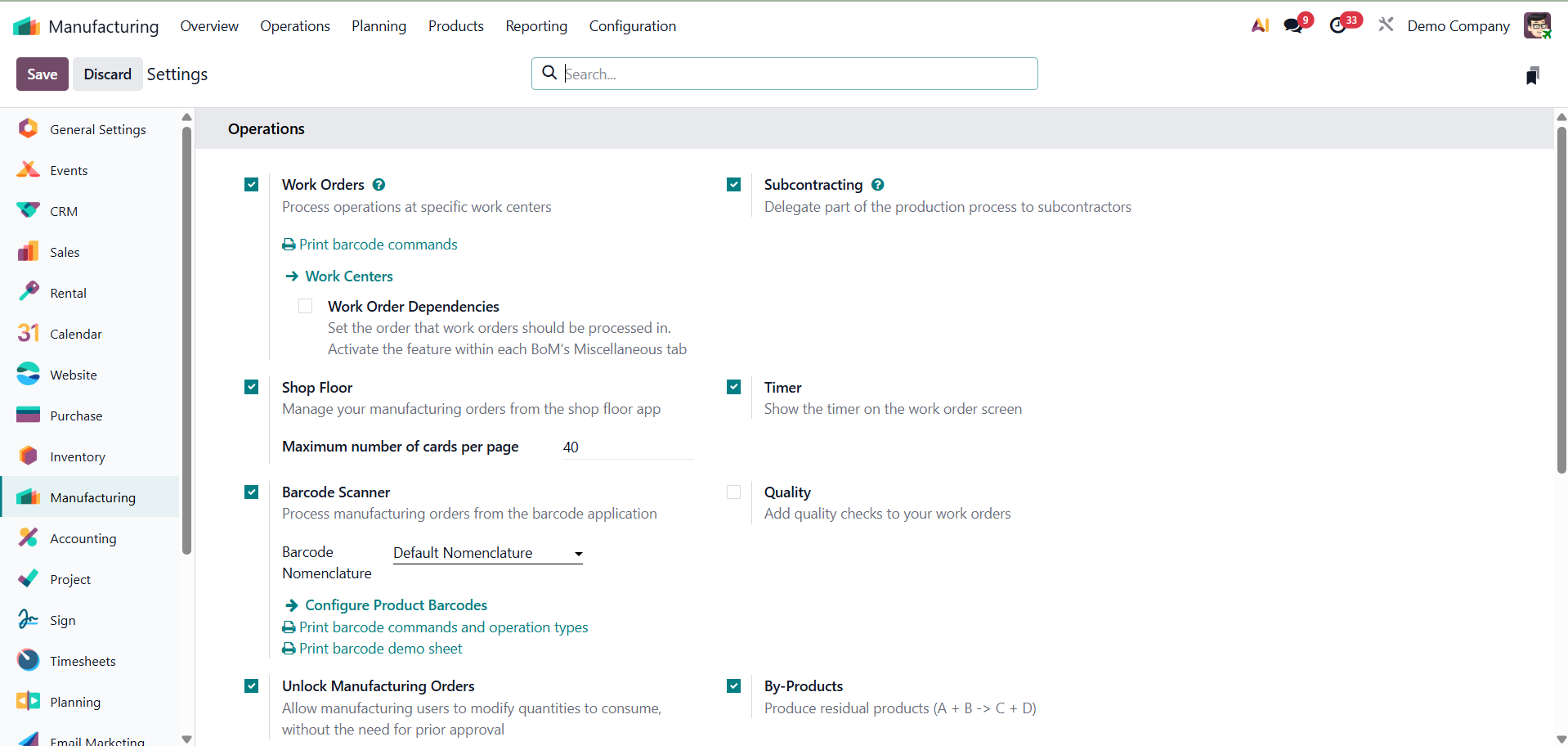Open the user avatar menu
Screen dimensions: 1568x746
tap(1537, 25)
